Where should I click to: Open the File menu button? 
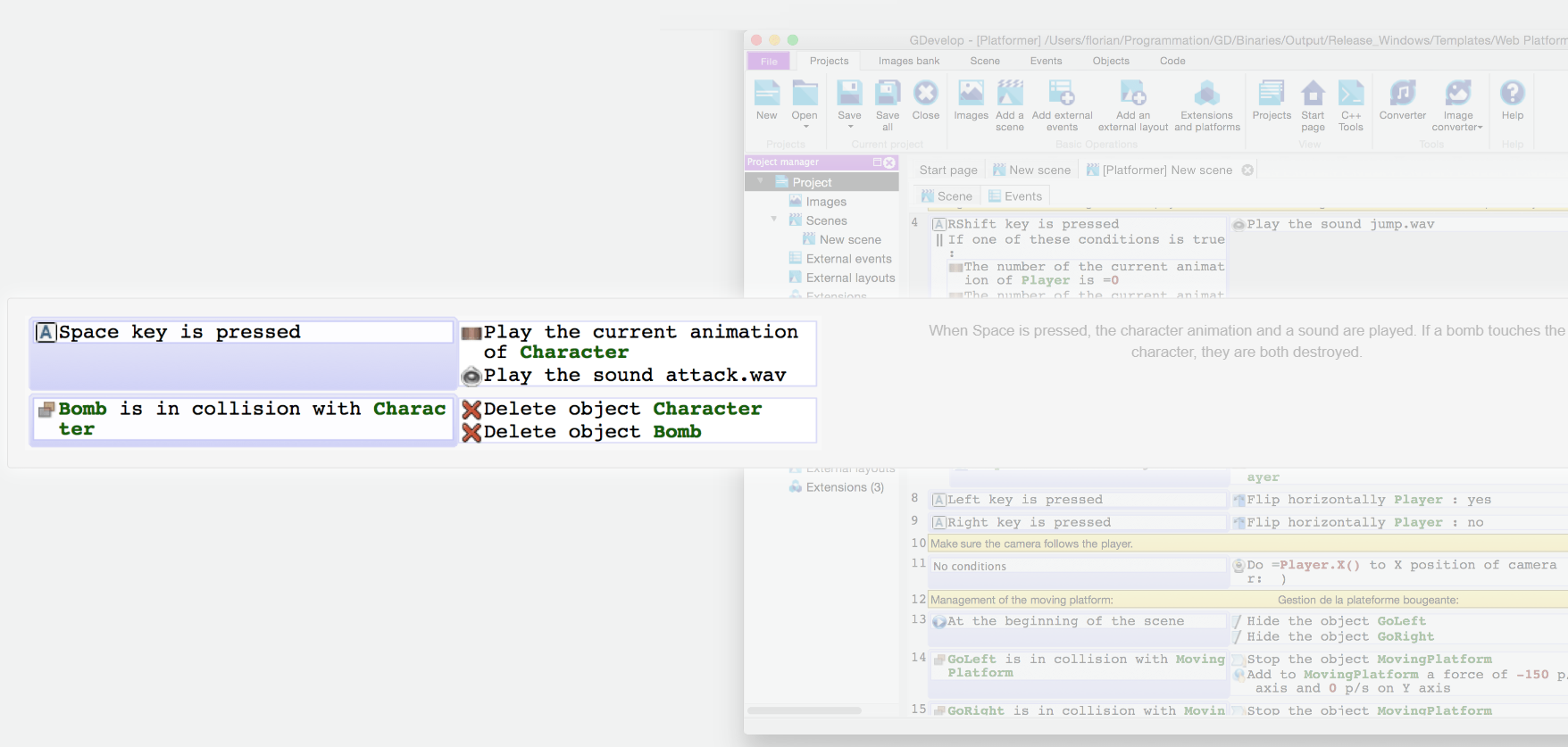(x=769, y=61)
